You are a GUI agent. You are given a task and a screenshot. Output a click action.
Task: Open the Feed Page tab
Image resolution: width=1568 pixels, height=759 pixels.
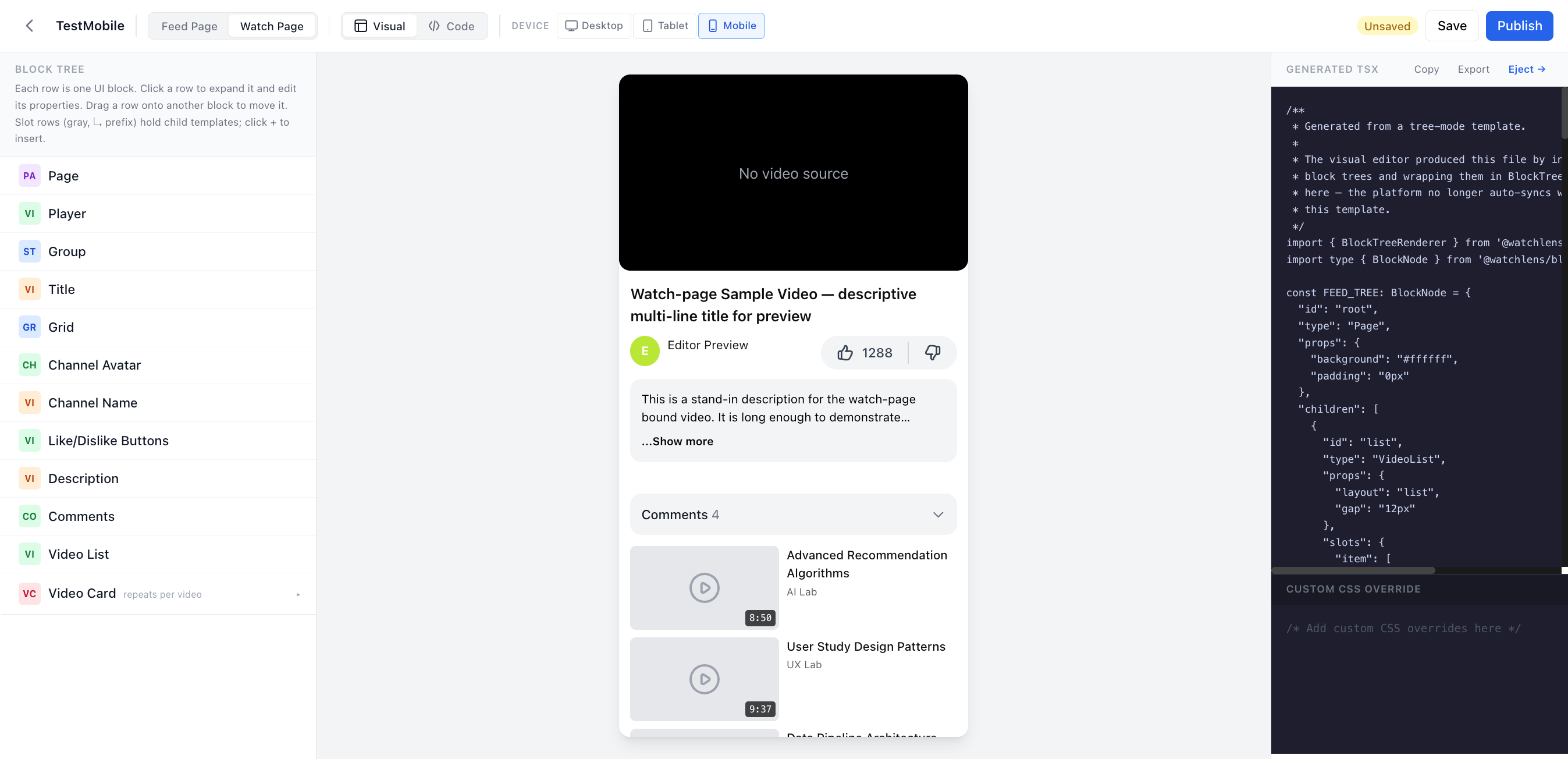(x=189, y=26)
